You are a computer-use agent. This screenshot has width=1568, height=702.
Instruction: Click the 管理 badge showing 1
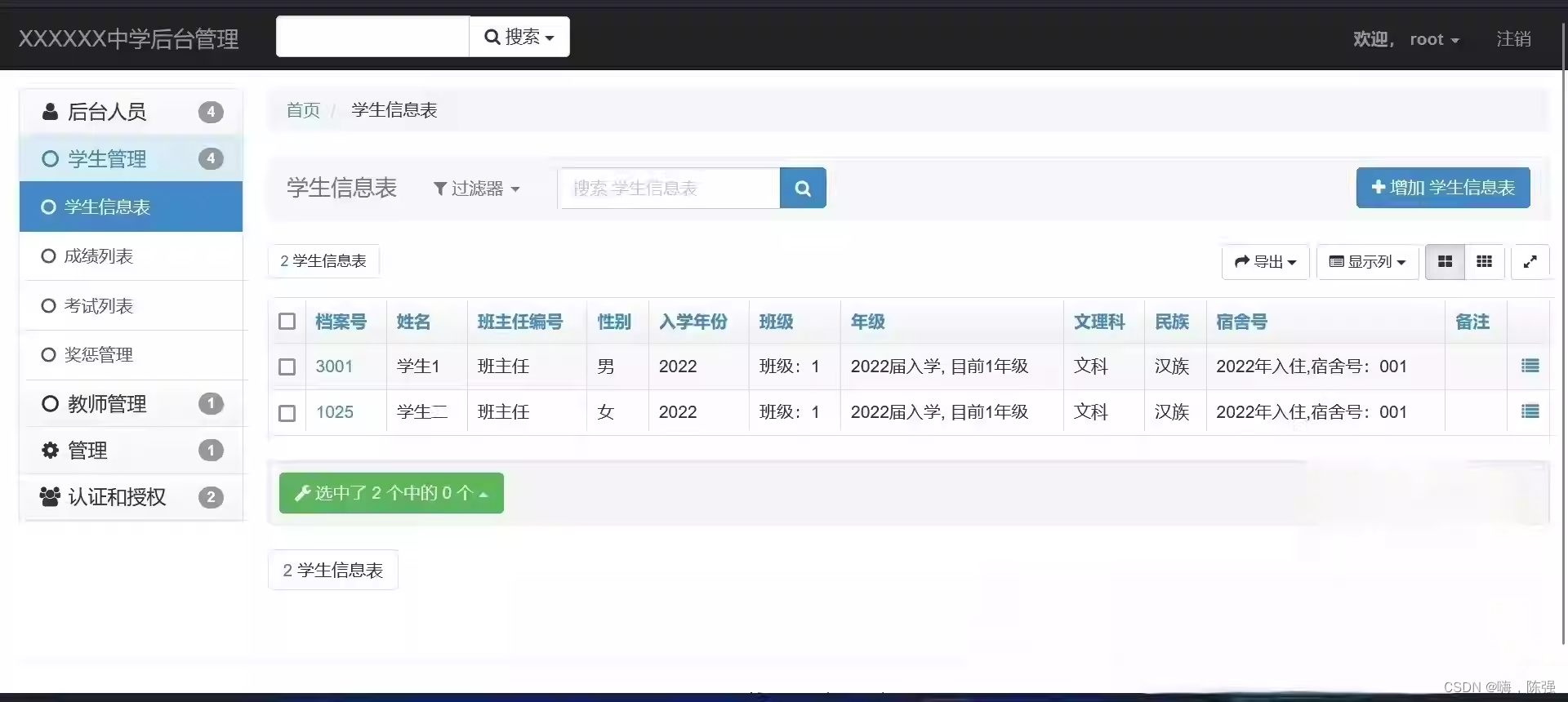(211, 451)
